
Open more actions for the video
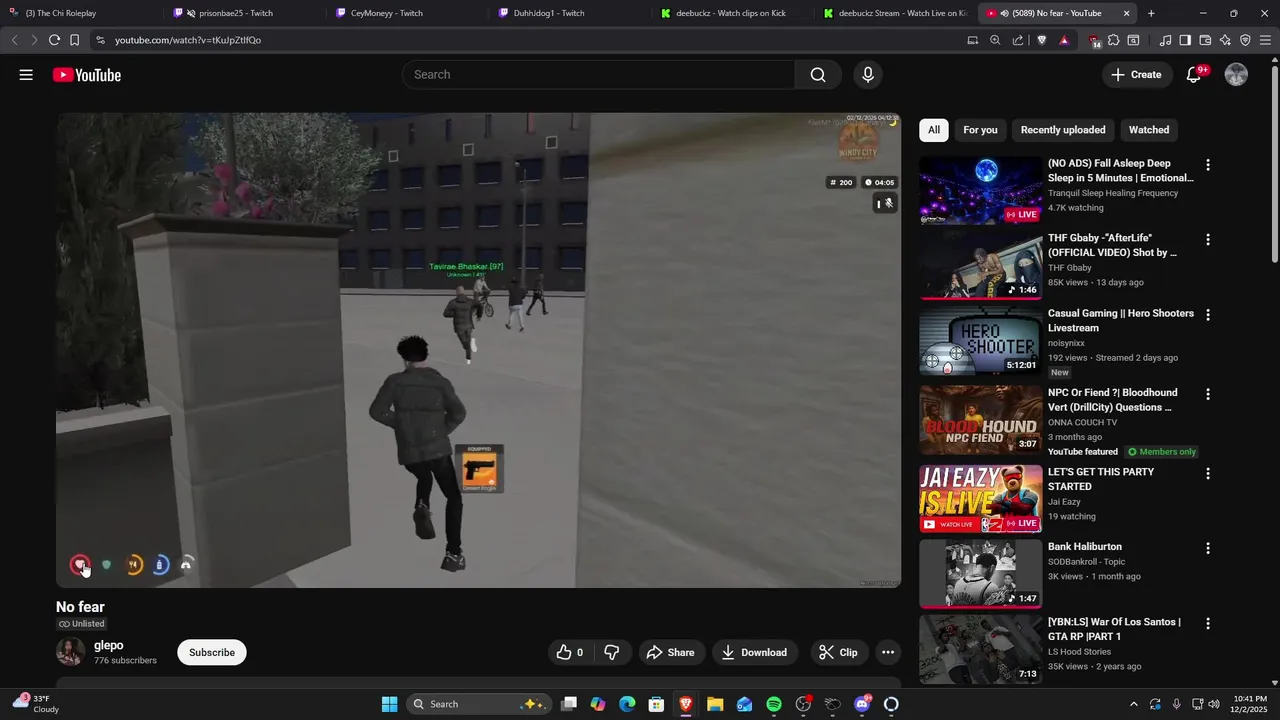point(887,652)
